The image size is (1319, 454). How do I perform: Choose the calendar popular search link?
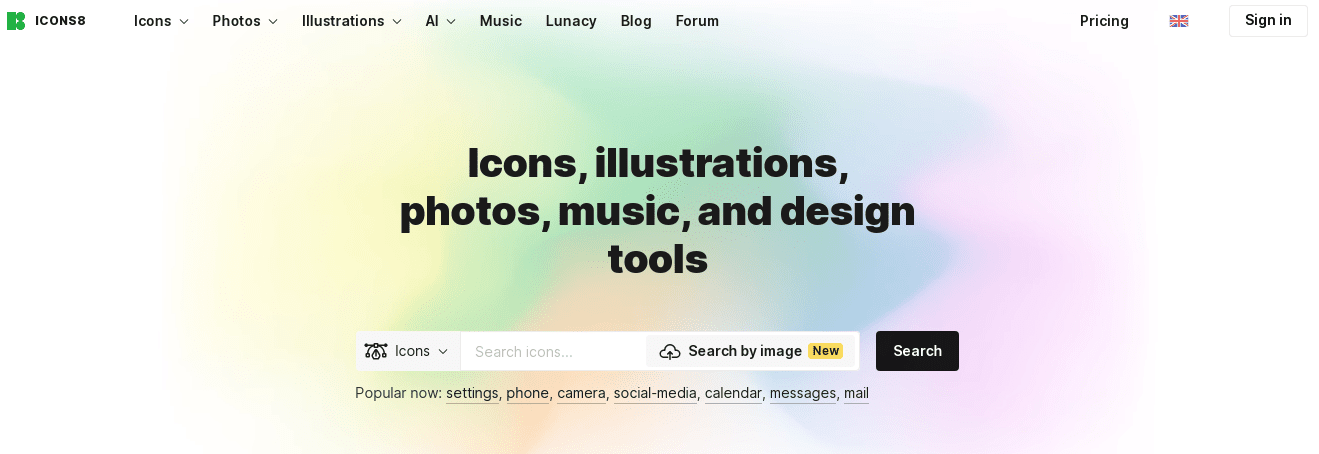pos(733,393)
